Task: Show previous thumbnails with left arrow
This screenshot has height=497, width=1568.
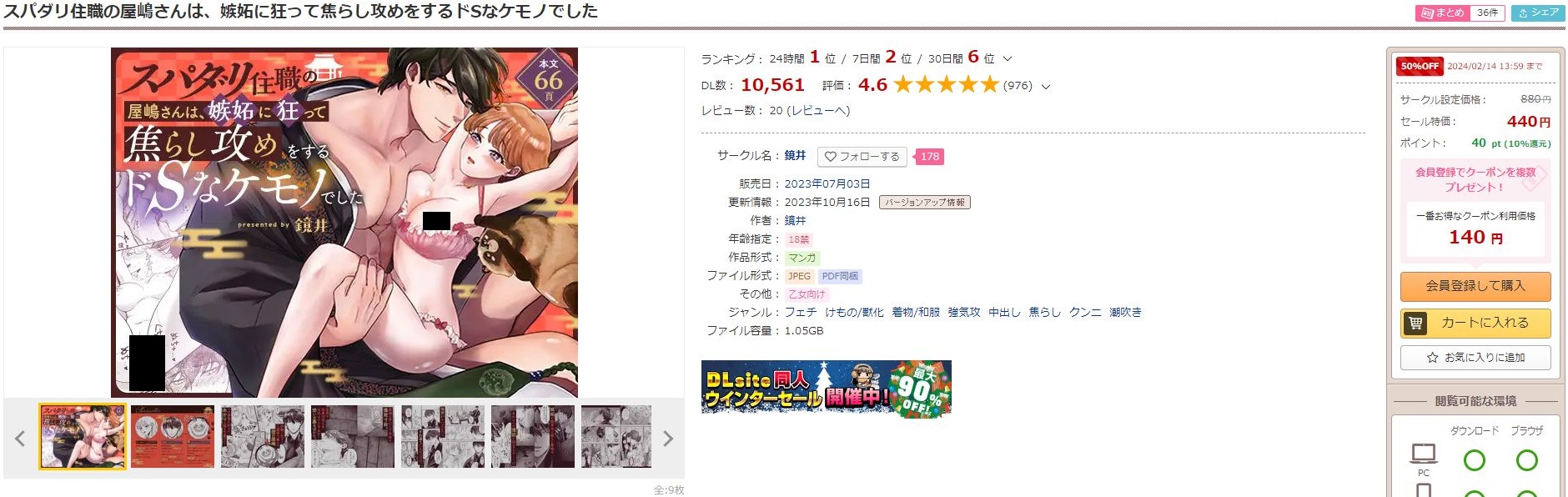Action: pyautogui.click(x=20, y=439)
